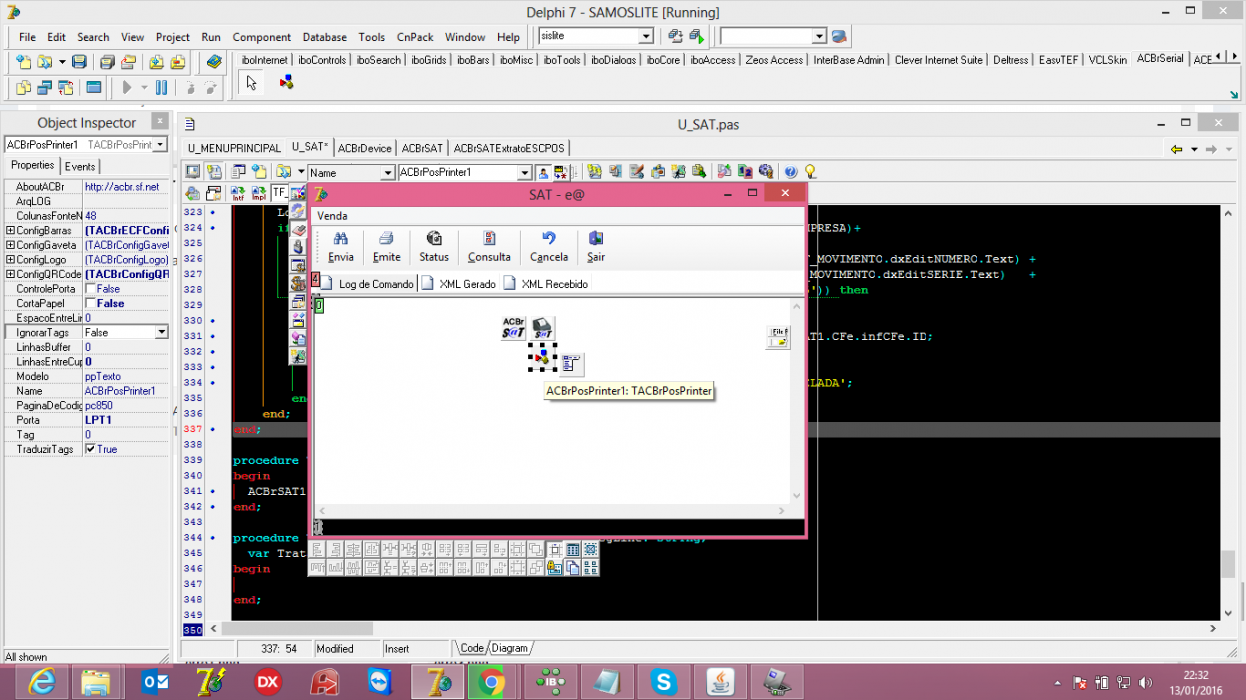Image resolution: width=1246 pixels, height=700 pixels.
Task: Select the Zeos Access palette tab
Action: click(x=773, y=60)
